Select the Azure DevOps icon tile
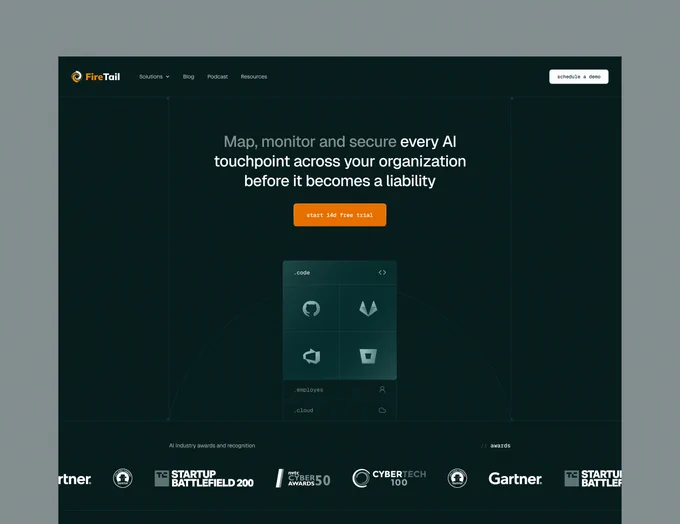Viewport: 680px width, 524px height. pyautogui.click(x=311, y=356)
